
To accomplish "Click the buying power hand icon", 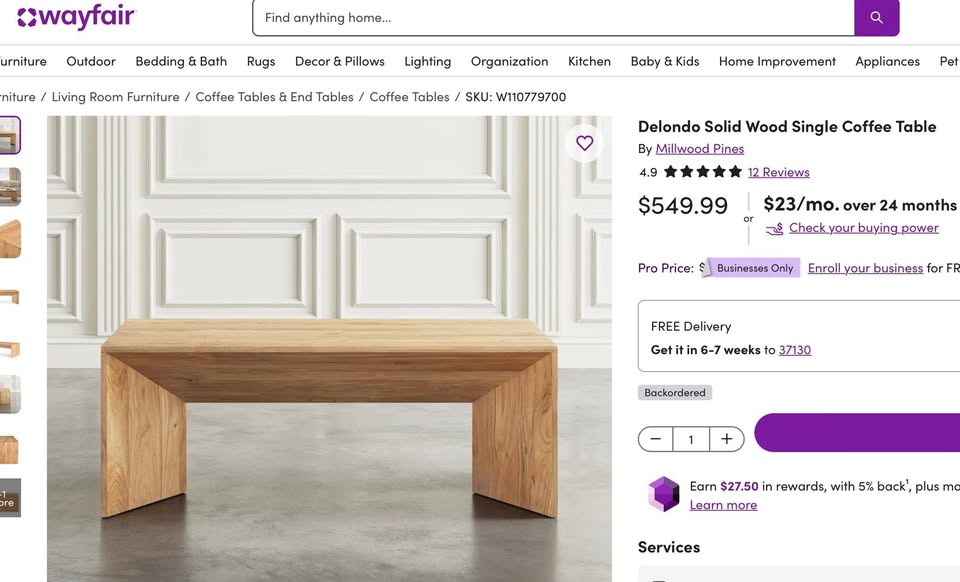I will click(774, 229).
